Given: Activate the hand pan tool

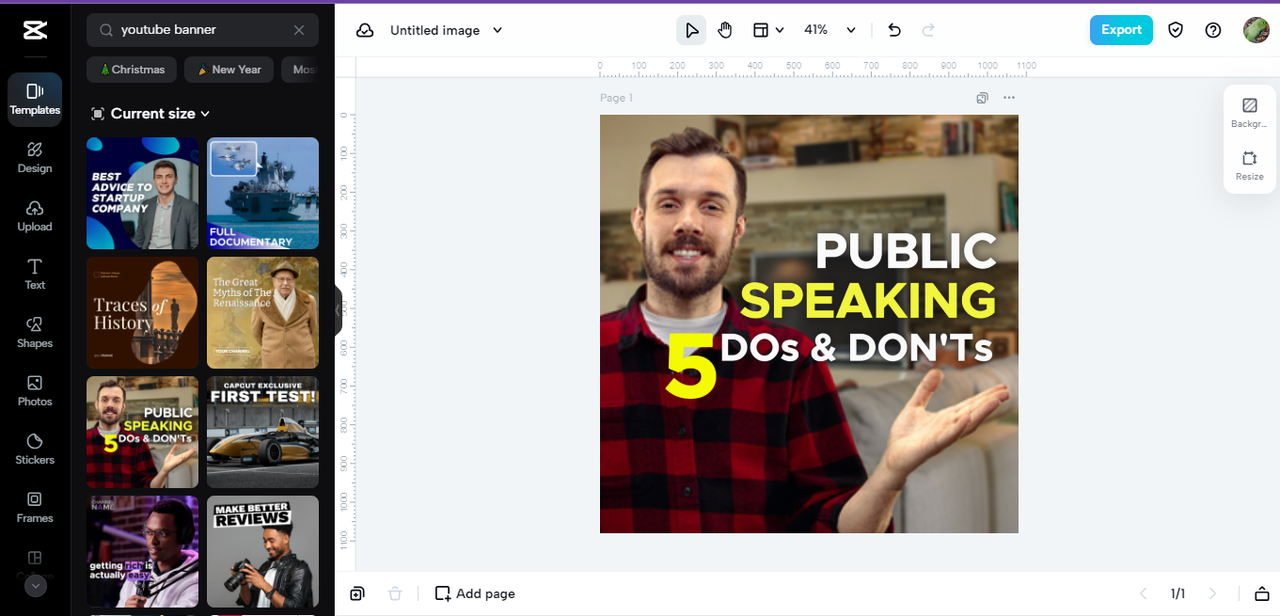Looking at the screenshot, I should [x=725, y=30].
